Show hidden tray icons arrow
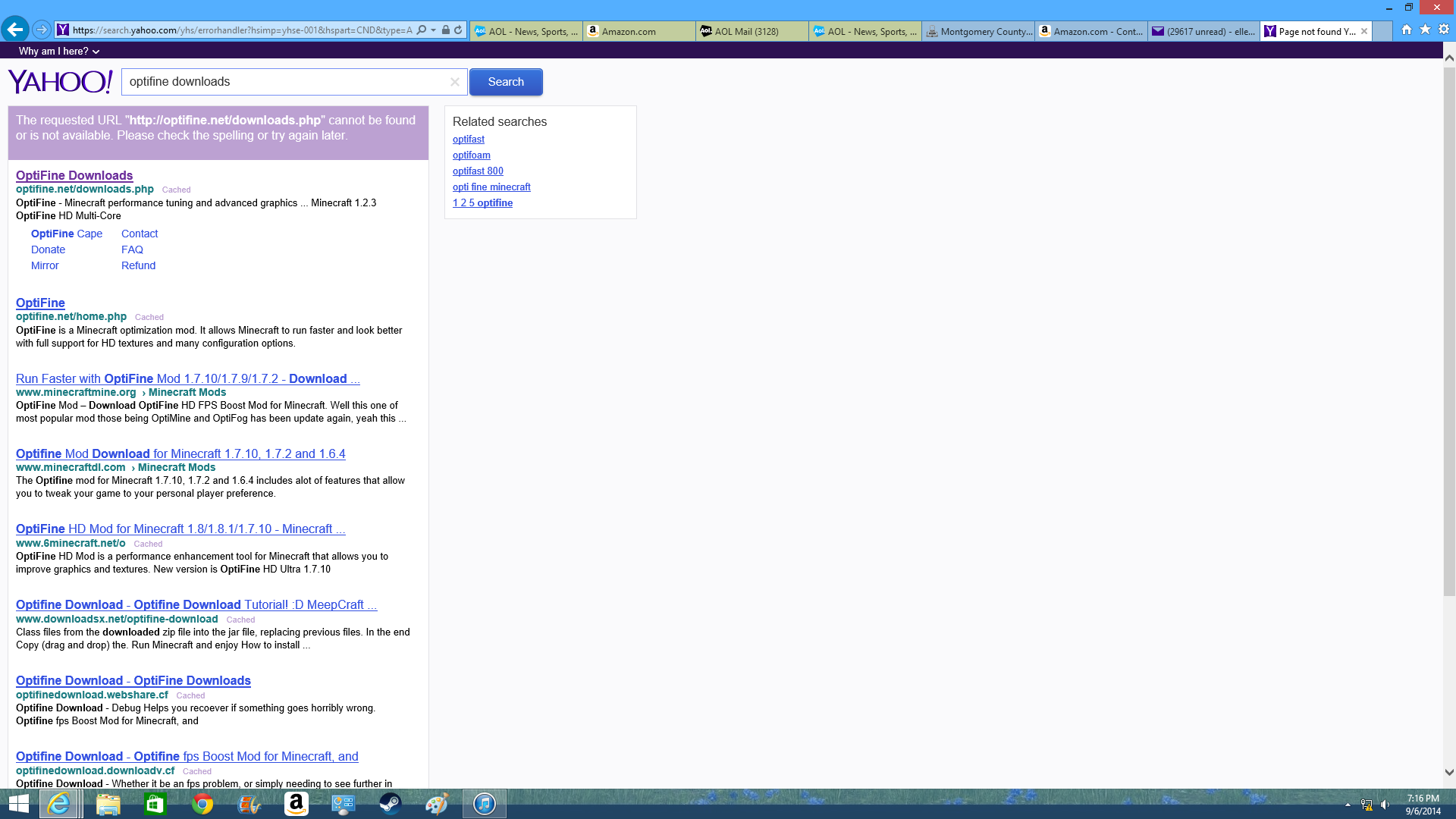 [1348, 805]
